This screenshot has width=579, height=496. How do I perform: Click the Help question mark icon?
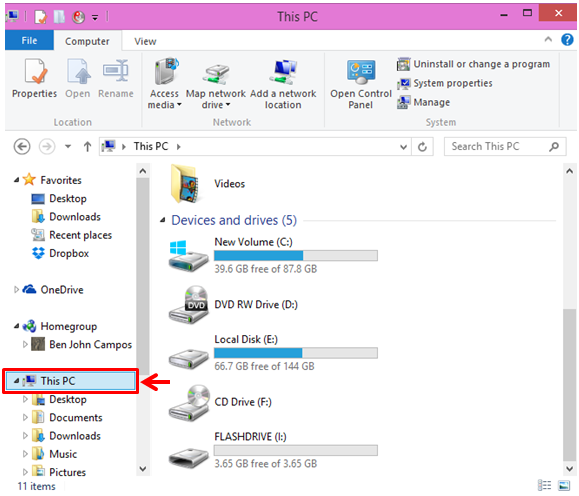567,40
